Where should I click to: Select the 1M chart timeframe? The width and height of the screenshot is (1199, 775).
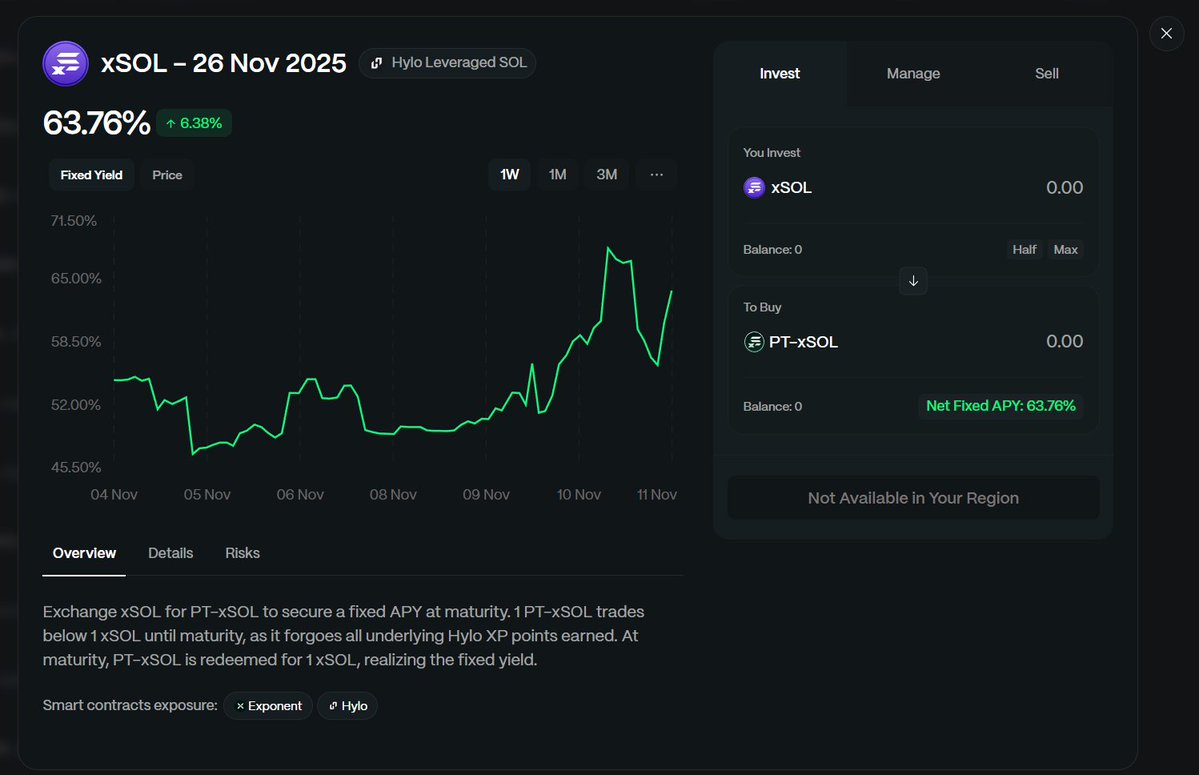pos(557,174)
